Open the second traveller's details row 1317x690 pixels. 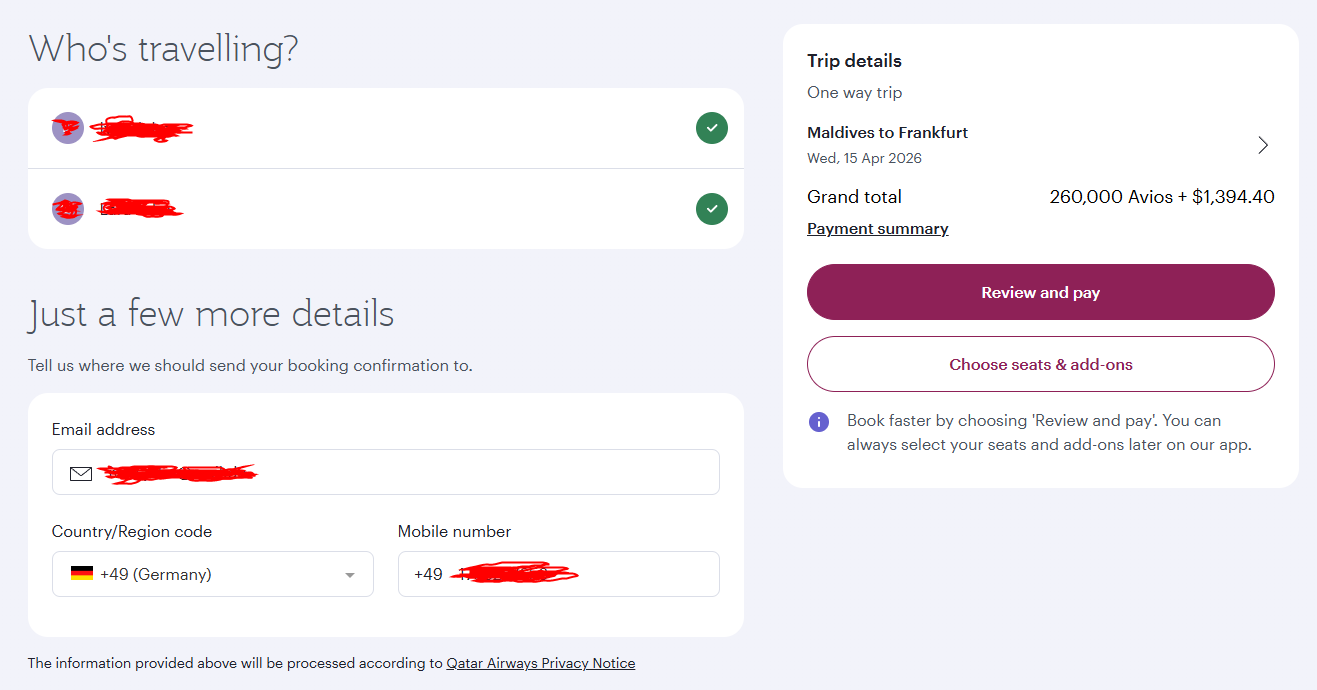click(400, 209)
